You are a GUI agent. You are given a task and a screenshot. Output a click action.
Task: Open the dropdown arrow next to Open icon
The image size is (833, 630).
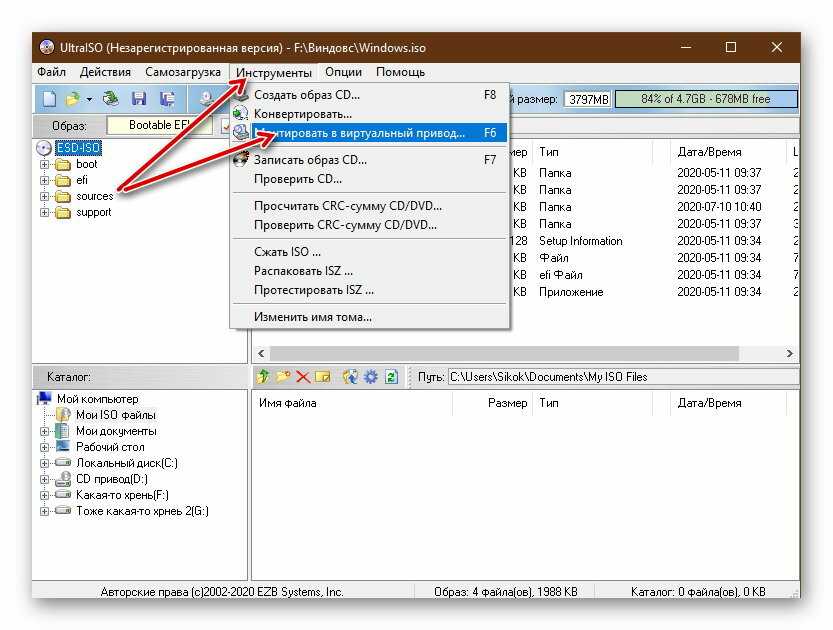tap(89, 99)
